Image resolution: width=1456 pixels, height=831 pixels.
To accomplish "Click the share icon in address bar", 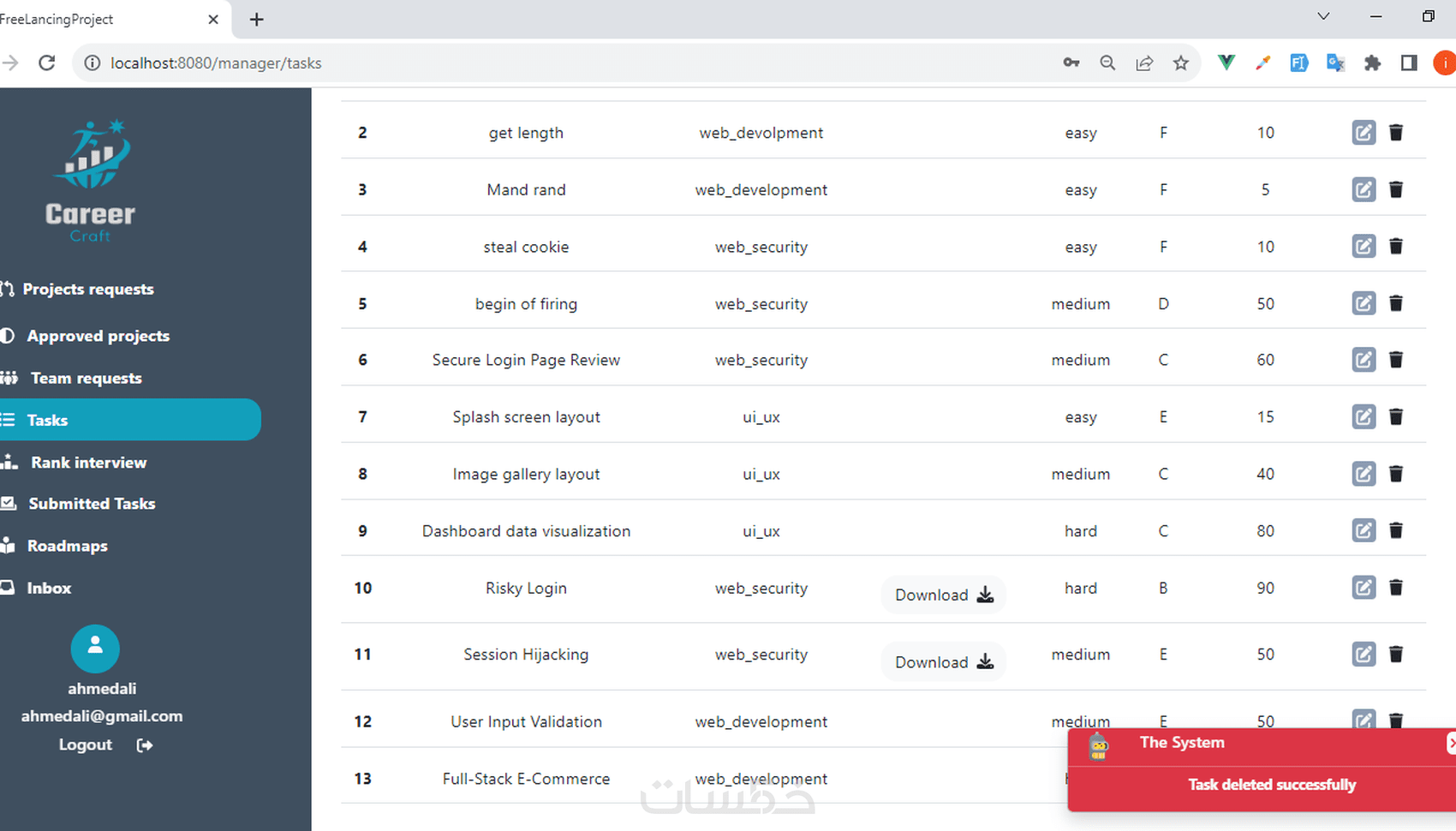I will [x=1144, y=63].
